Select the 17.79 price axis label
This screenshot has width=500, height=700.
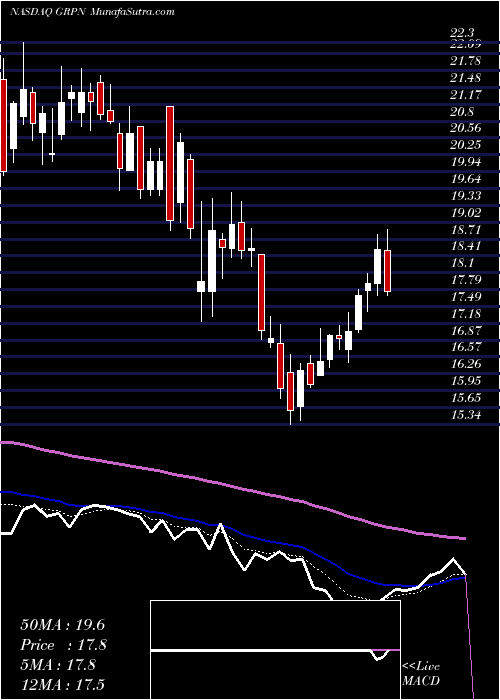[x=466, y=280]
